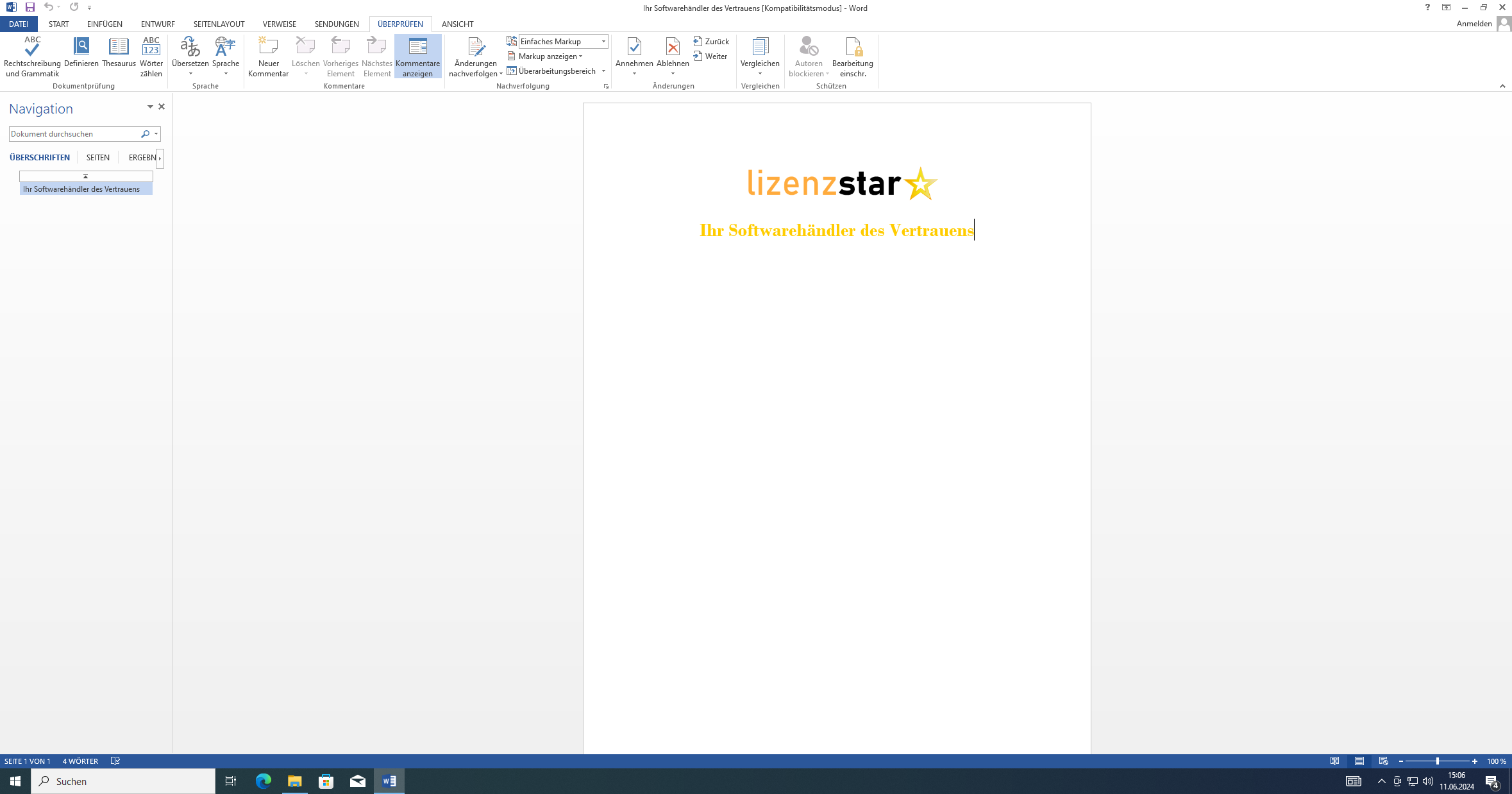Click the lizenzstar logo image
Image resolution: width=1512 pixels, height=794 pixels.
(x=843, y=184)
